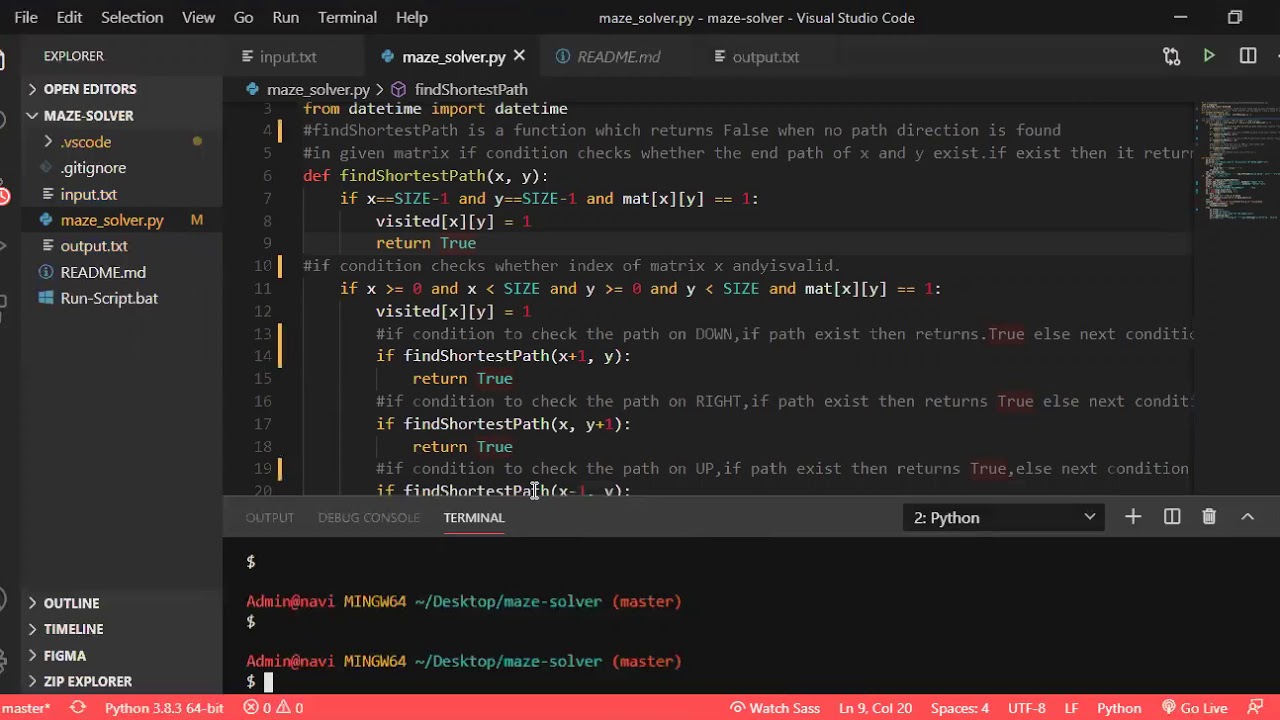Click the def findShortestPath(x, y) line
The width and height of the screenshot is (1280, 720).
[426, 176]
